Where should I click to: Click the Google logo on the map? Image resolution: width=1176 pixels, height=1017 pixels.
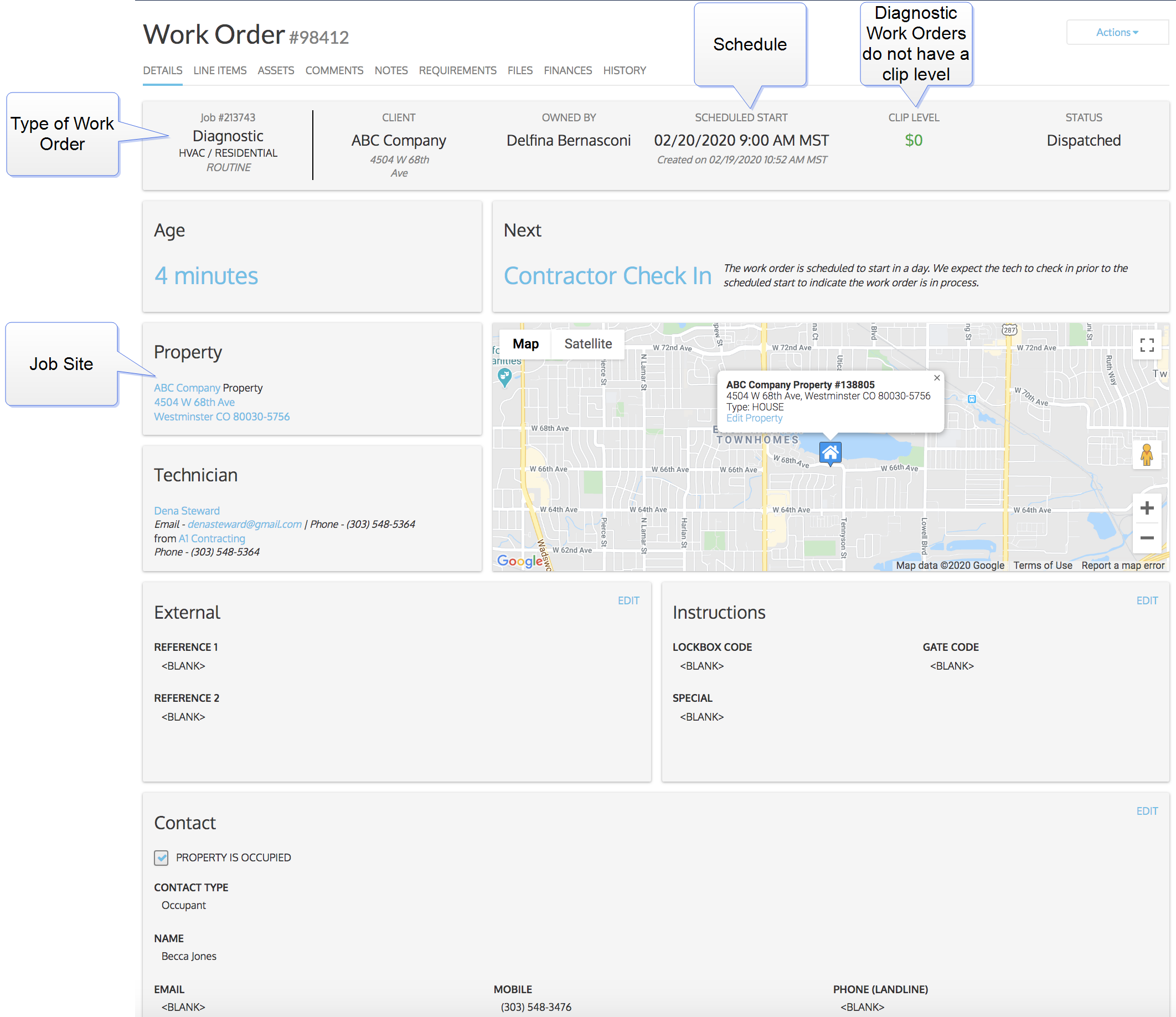pyautogui.click(x=519, y=561)
